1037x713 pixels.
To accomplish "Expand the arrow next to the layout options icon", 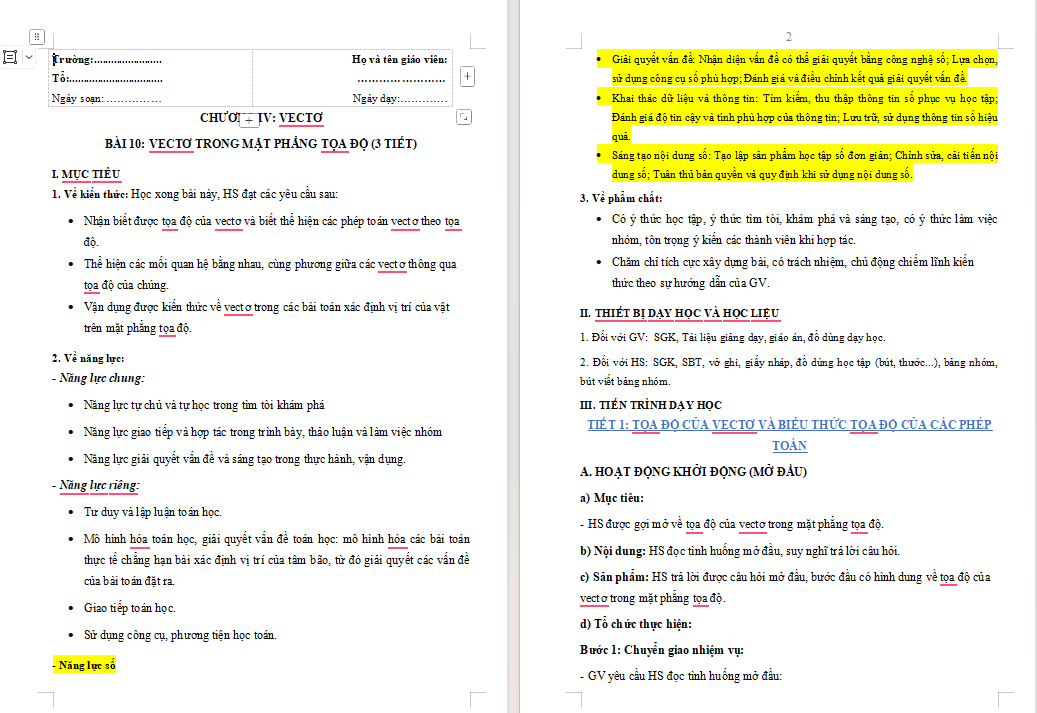I will point(28,58).
